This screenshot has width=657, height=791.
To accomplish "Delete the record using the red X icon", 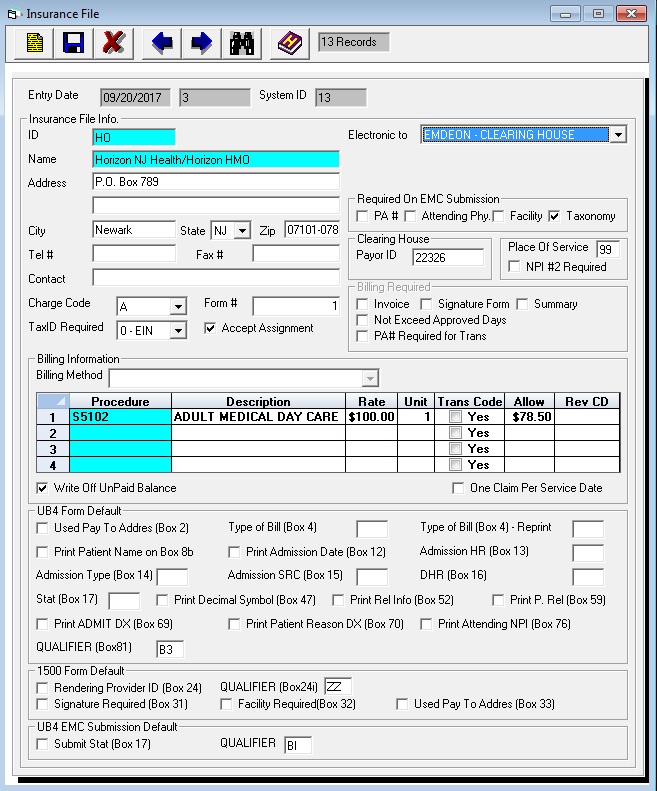I will (114, 43).
